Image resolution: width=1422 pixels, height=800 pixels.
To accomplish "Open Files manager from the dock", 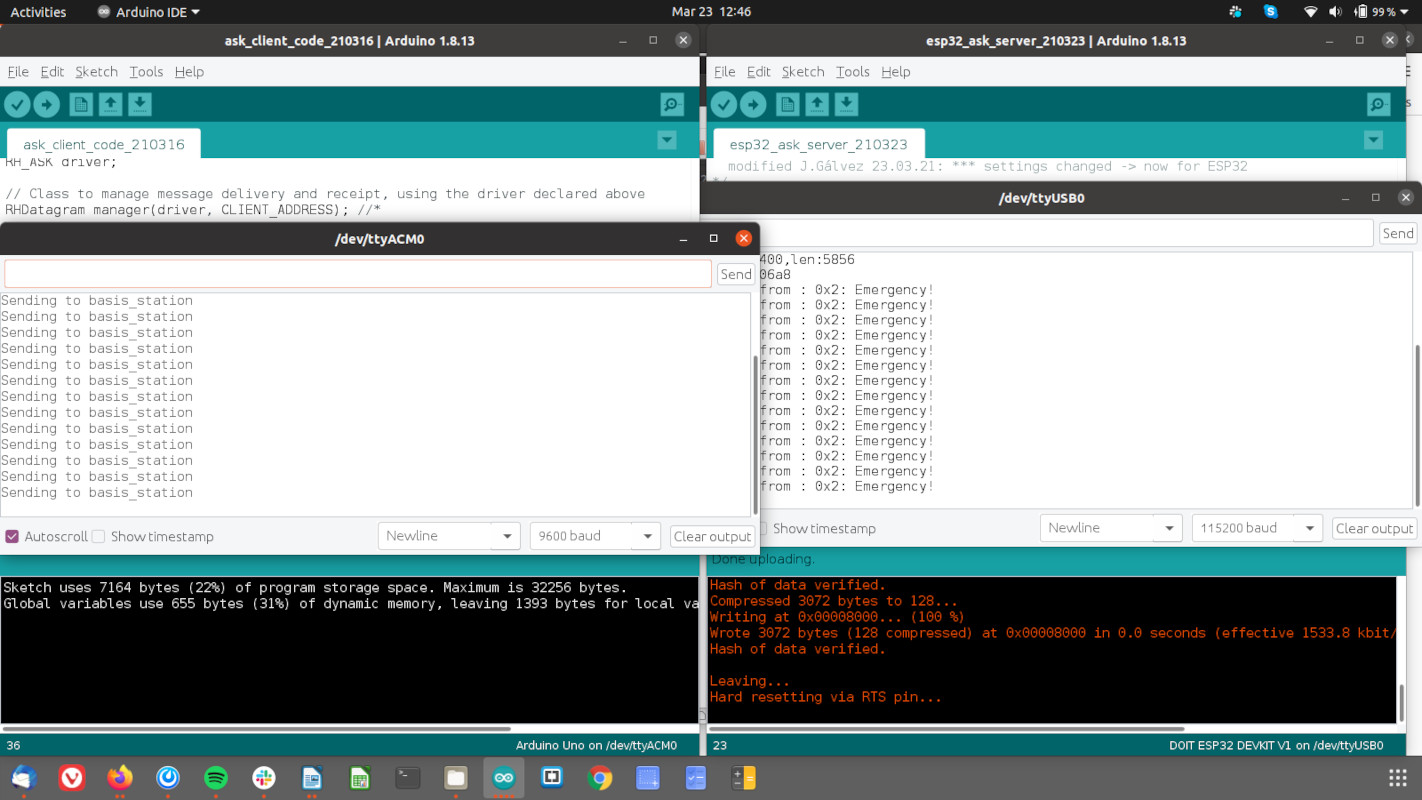I will tap(456, 777).
